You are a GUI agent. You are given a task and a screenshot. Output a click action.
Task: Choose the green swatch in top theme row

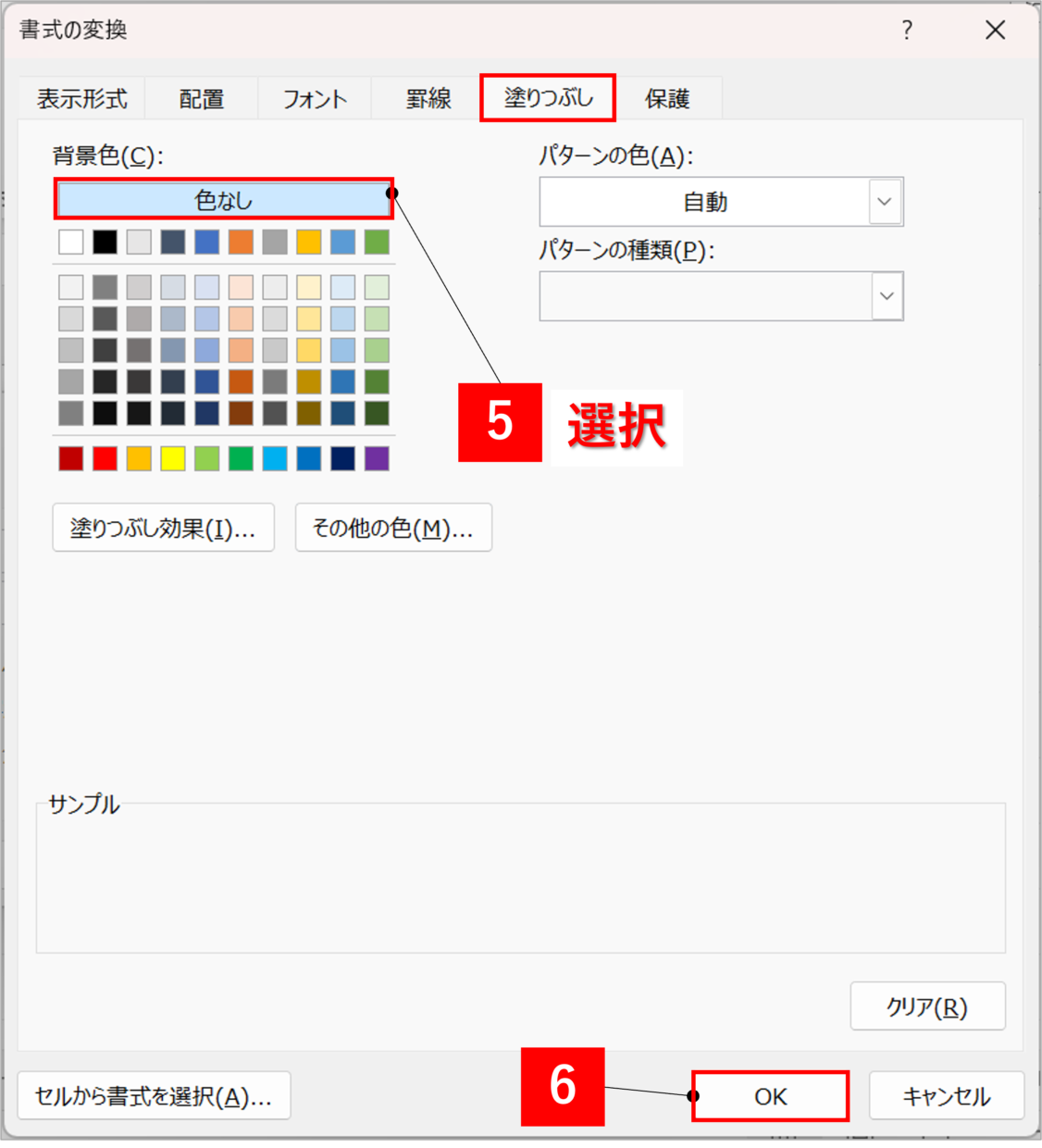[x=377, y=242]
